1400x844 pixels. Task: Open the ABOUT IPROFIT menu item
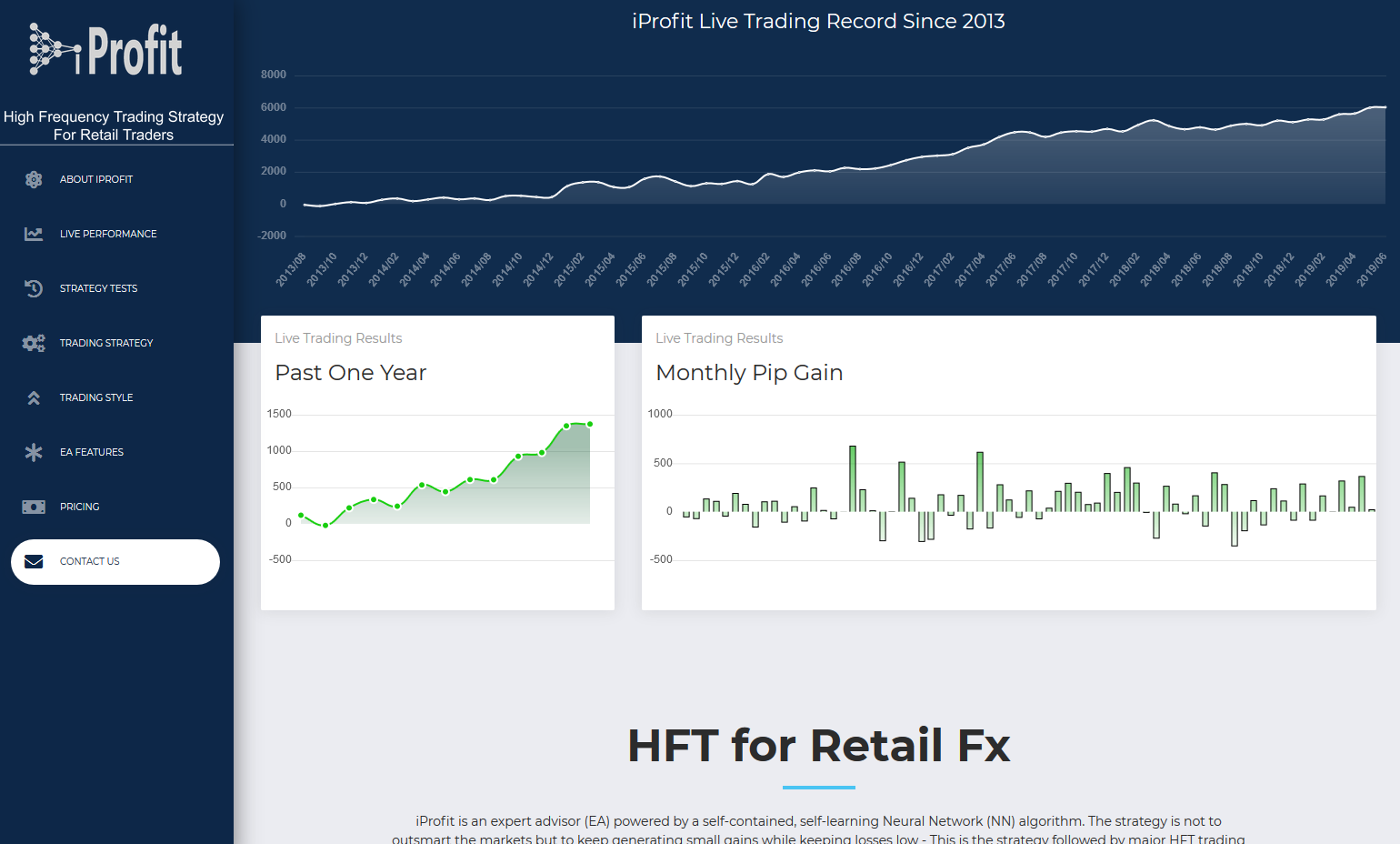pyautogui.click(x=115, y=179)
